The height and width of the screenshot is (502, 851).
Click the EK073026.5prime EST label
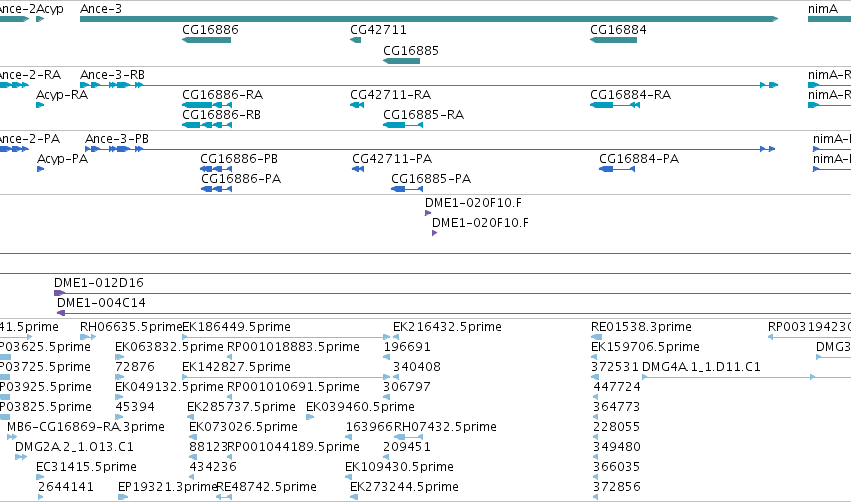click(x=244, y=427)
